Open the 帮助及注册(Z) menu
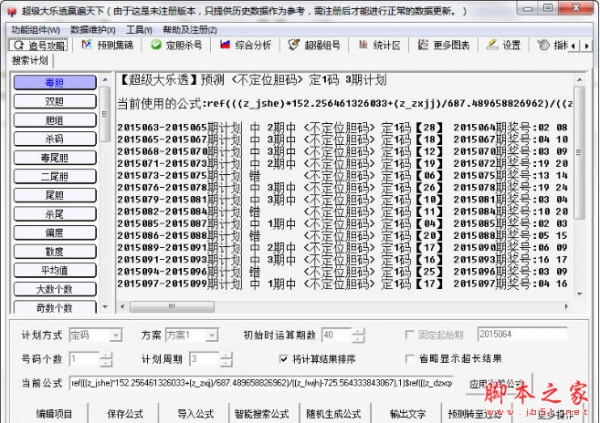This screenshot has height=423, width=600. (x=190, y=30)
